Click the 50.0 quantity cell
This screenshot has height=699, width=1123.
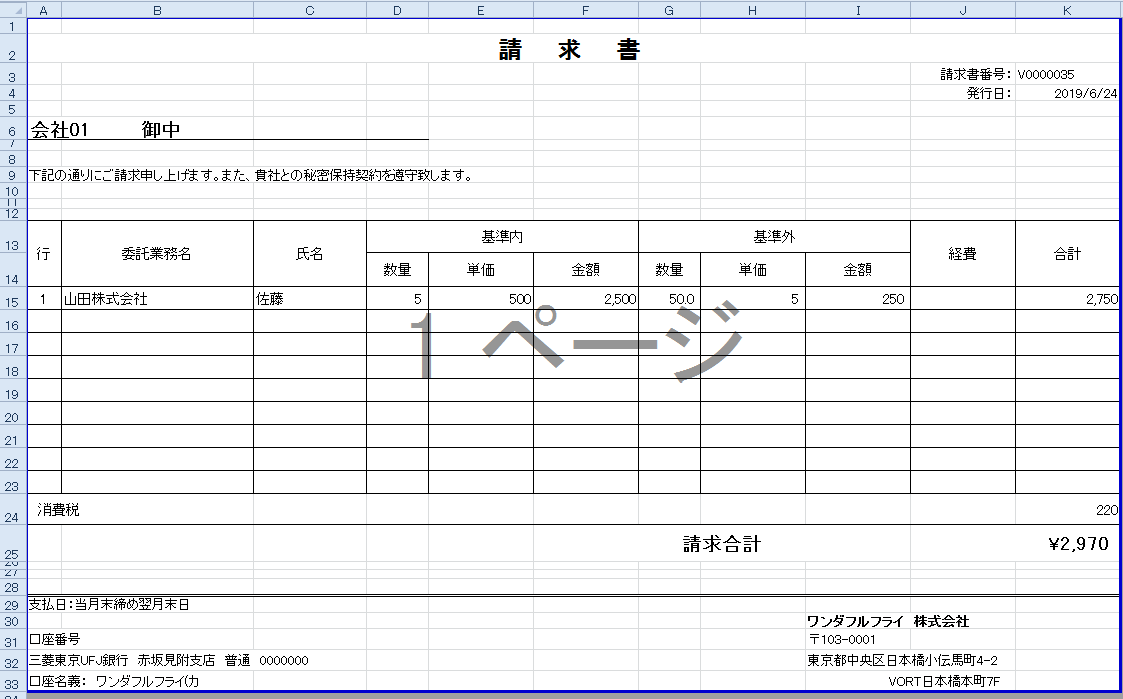click(669, 299)
